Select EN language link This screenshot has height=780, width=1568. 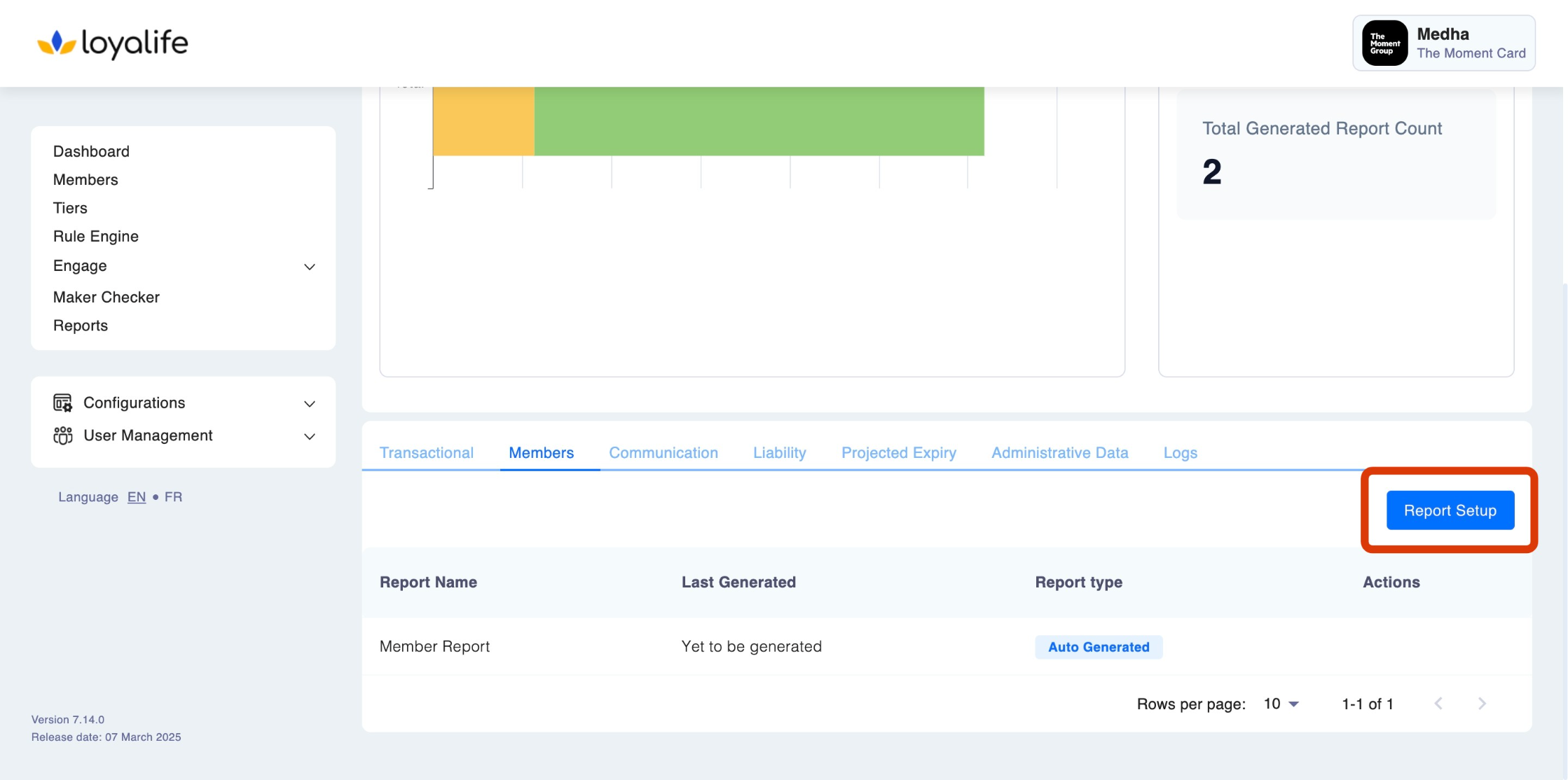[x=136, y=497]
